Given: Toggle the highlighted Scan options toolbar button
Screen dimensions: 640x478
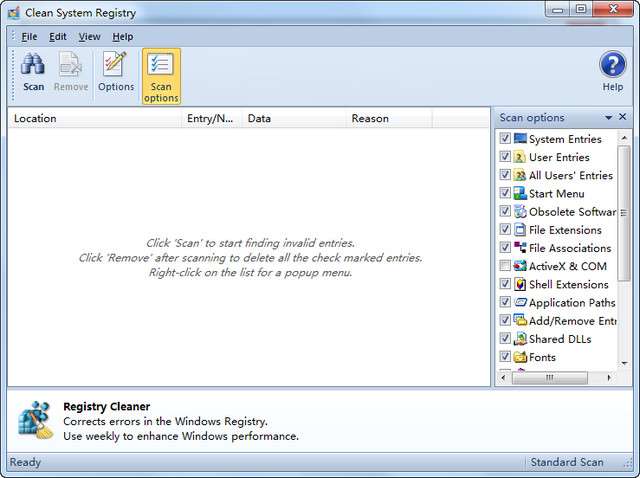Looking at the screenshot, I should pyautogui.click(x=161, y=76).
